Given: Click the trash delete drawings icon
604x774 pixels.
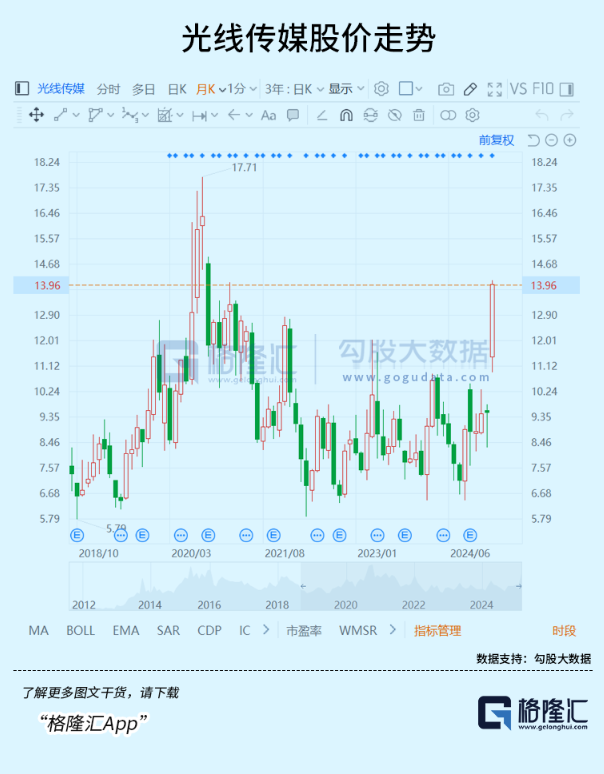Looking at the screenshot, I should tap(419, 115).
